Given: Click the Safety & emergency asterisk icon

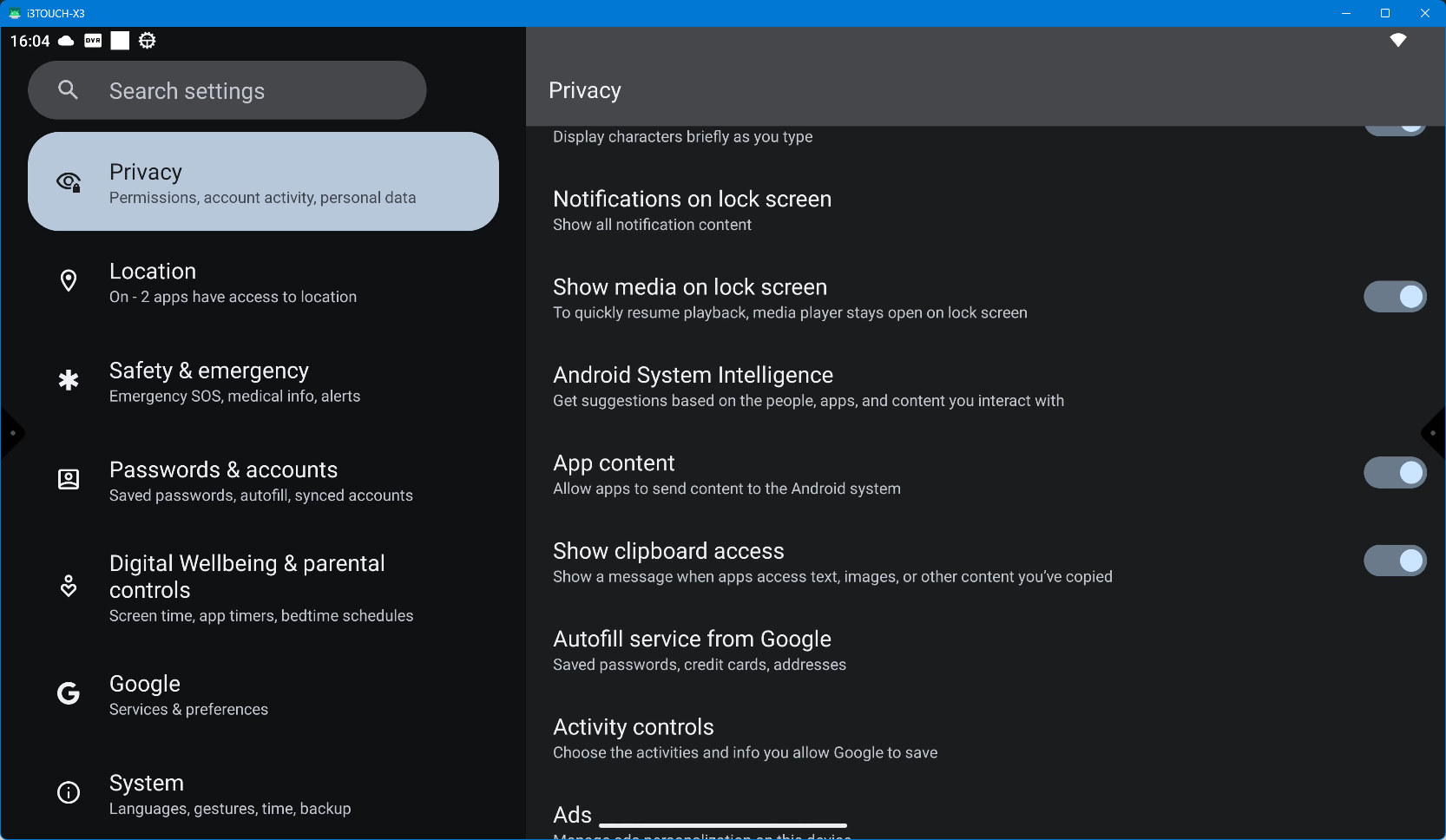Looking at the screenshot, I should (x=69, y=380).
